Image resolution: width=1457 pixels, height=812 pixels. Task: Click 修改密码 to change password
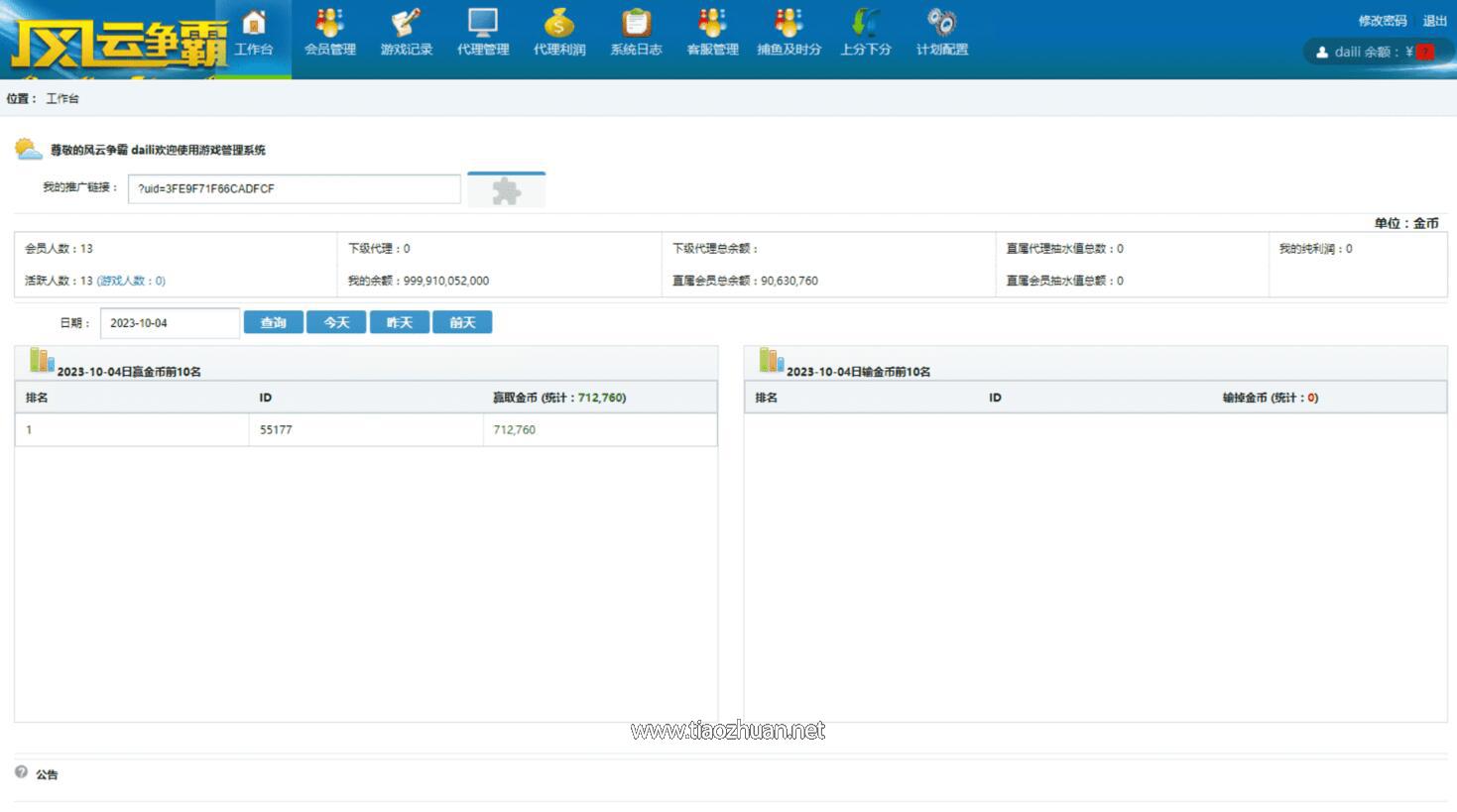pos(1383,21)
